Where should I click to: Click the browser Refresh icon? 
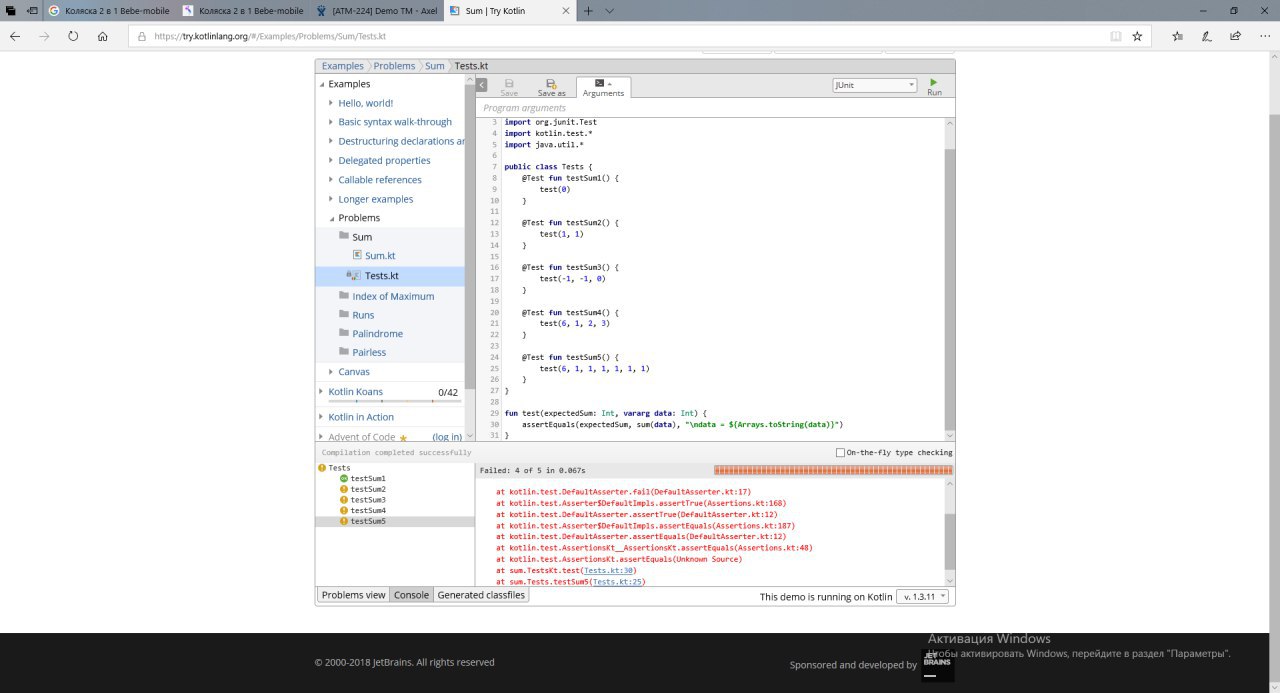(x=73, y=36)
